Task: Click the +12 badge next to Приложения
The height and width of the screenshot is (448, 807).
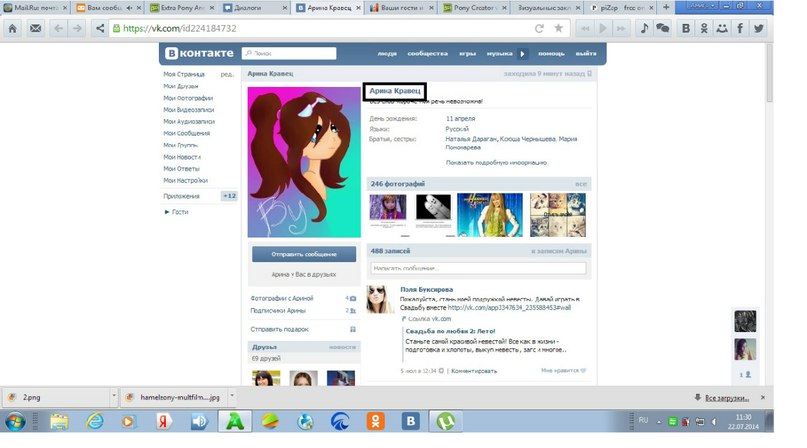Action: [x=229, y=196]
